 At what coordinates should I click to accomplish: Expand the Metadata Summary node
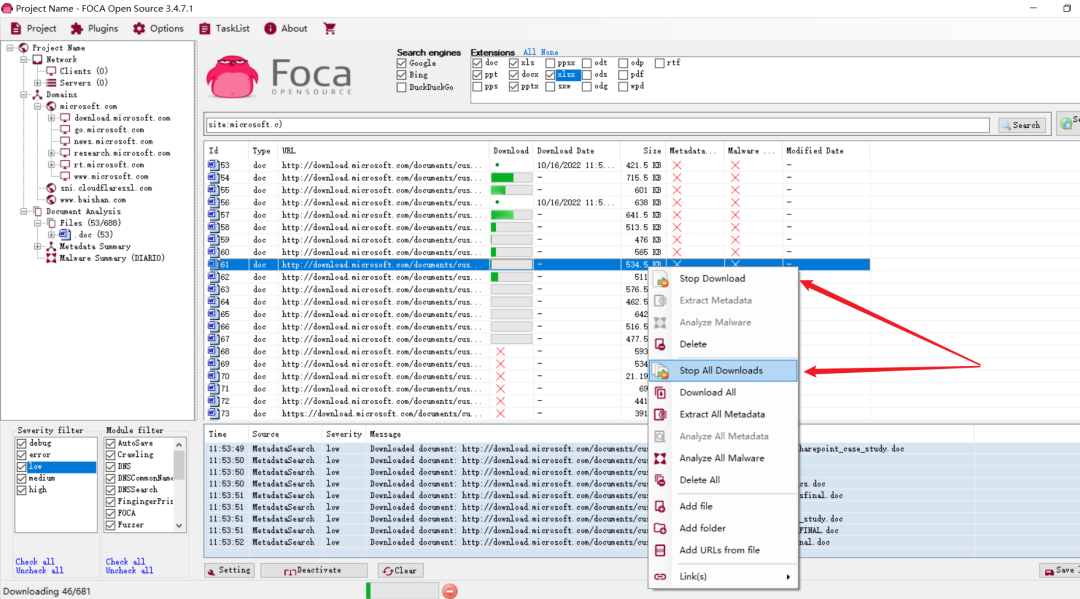(x=38, y=246)
